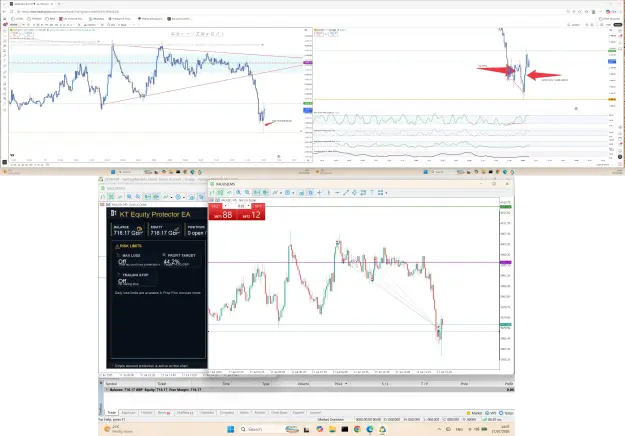
Task: Open Periods icon in back MT4 window
Action: coord(178,196)
